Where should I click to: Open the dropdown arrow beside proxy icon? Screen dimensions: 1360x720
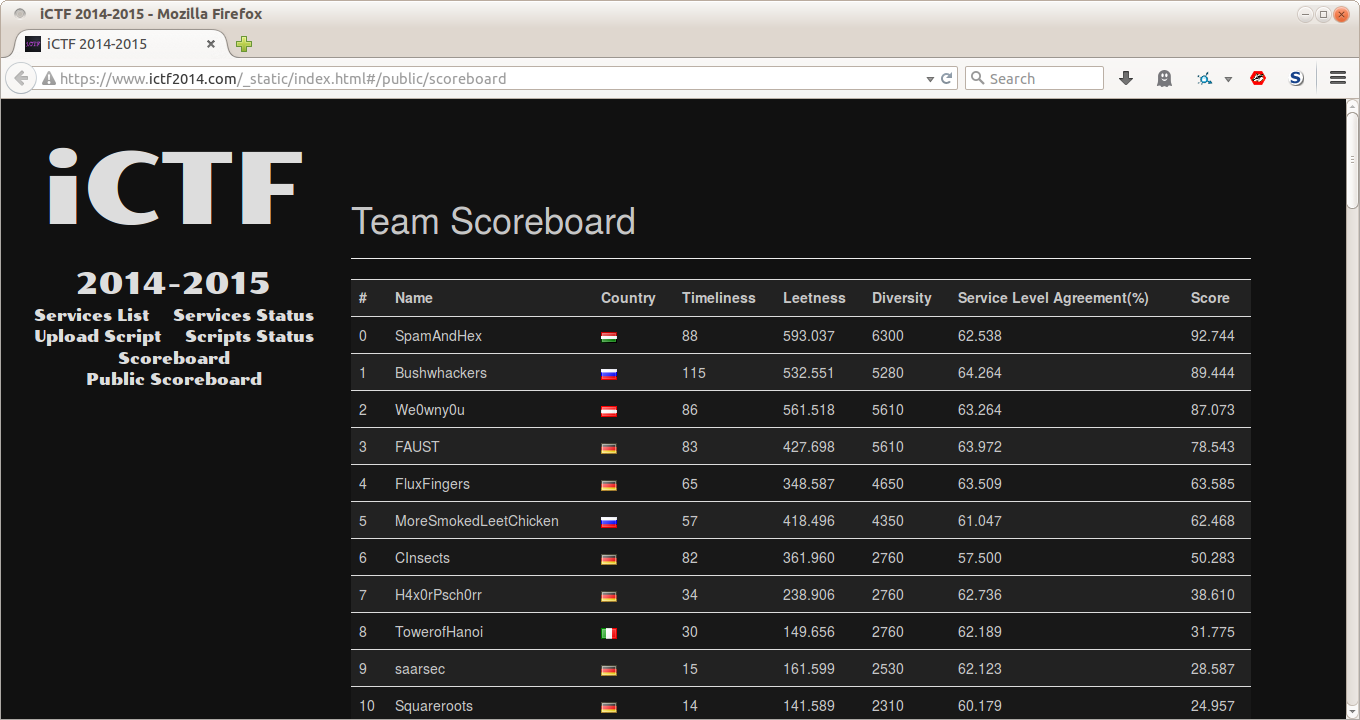point(1228,79)
